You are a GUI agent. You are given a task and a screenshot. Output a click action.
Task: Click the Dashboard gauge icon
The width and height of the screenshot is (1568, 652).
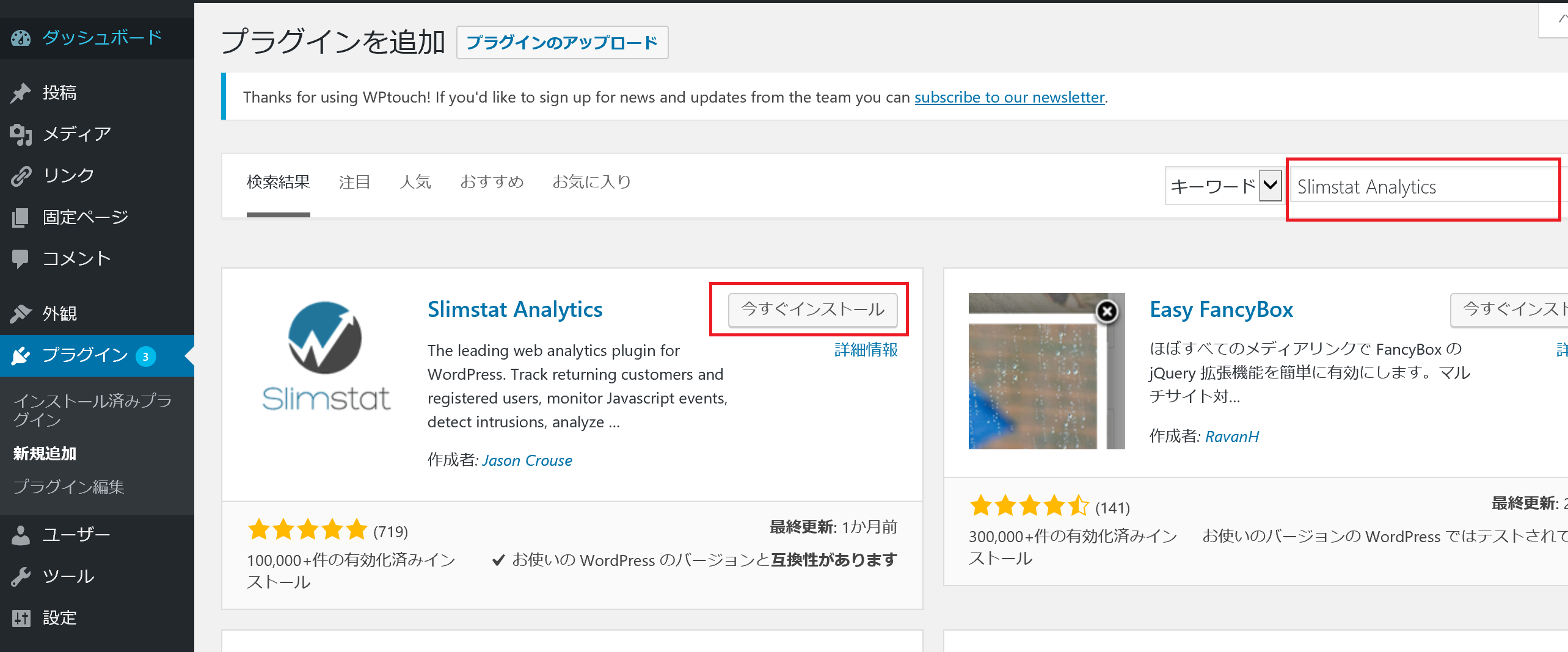(x=21, y=38)
